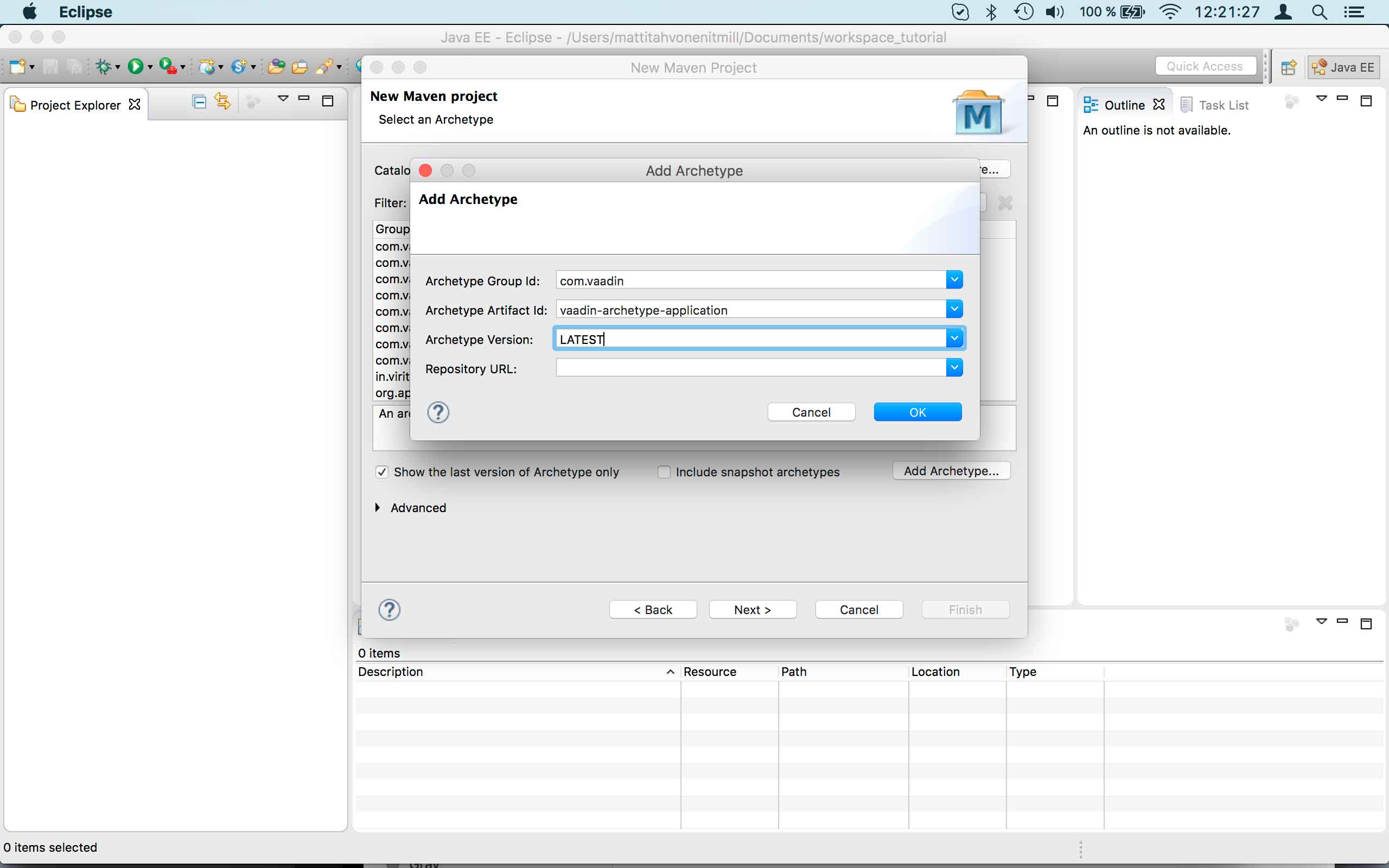
Task: Click the Resource column header
Action: tap(729, 672)
